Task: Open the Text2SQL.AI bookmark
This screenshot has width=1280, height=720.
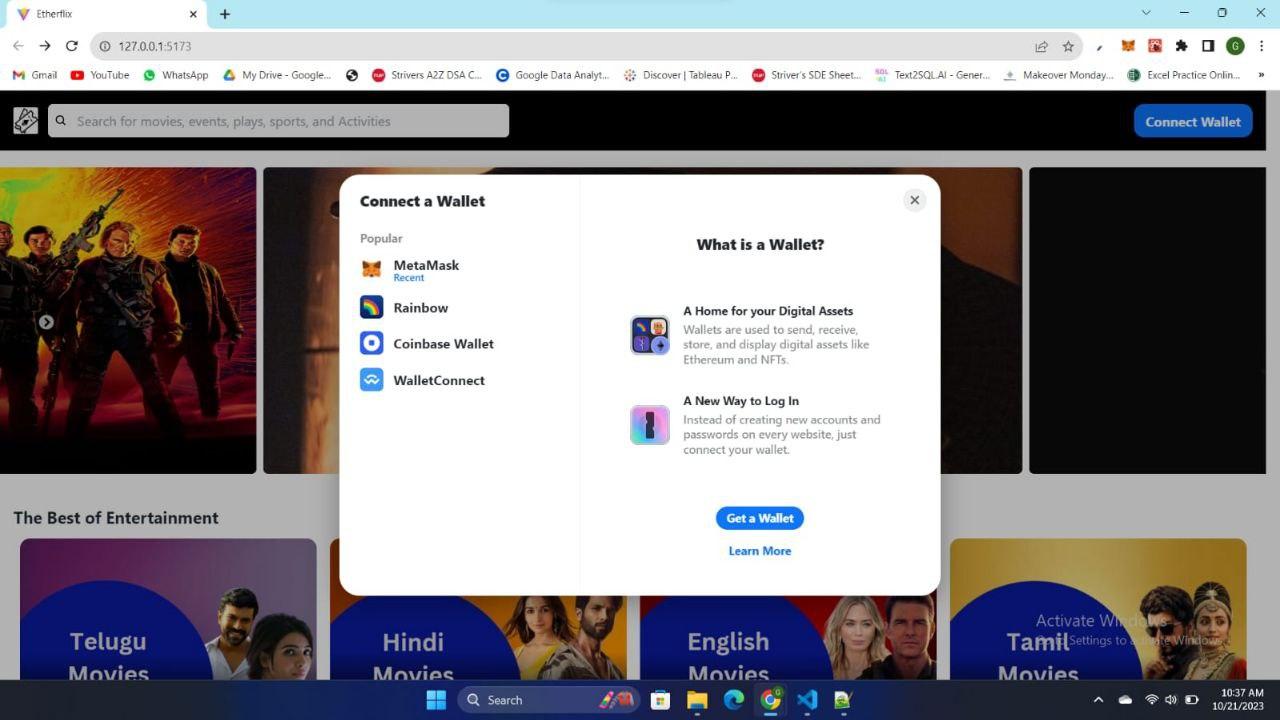Action: point(933,75)
